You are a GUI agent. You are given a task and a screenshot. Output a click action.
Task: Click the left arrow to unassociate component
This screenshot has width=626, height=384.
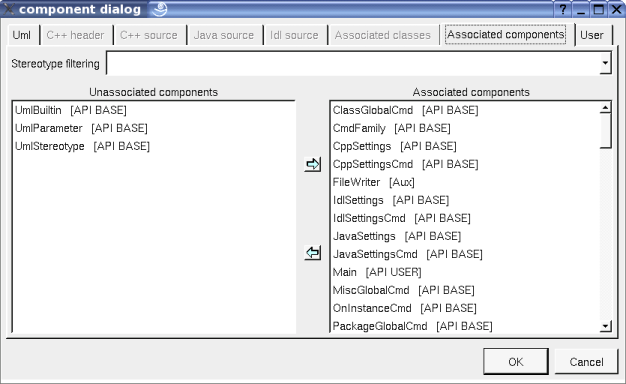pos(313,253)
